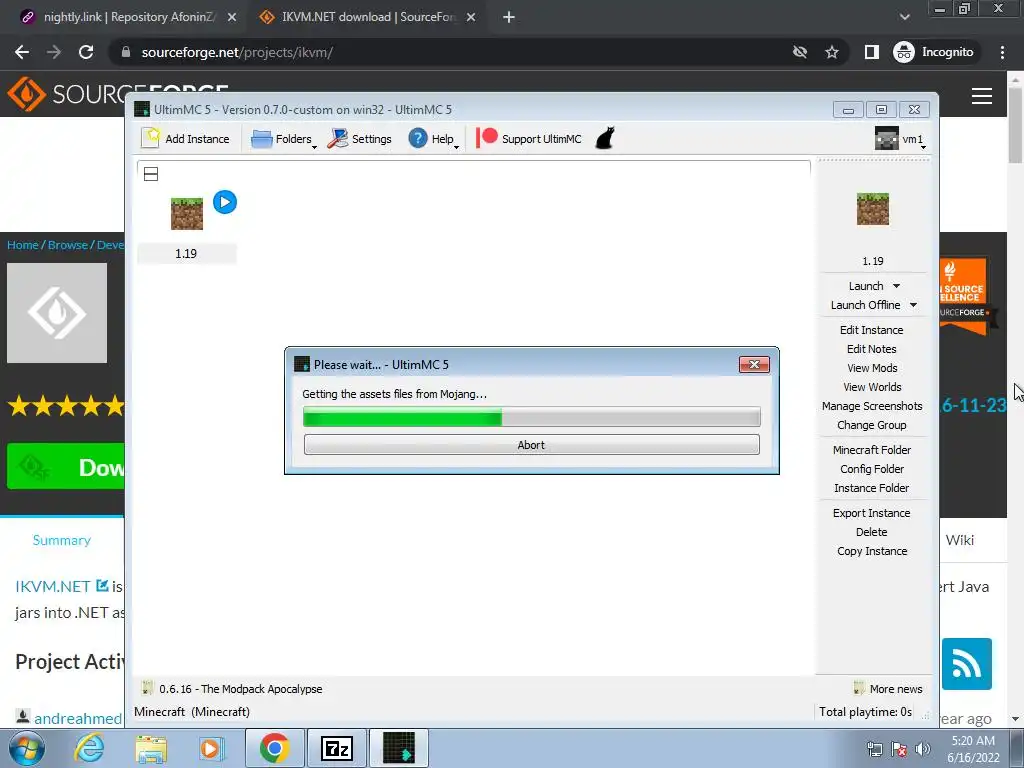Click the black cat icon
The height and width of the screenshot is (768, 1024).
click(605, 138)
